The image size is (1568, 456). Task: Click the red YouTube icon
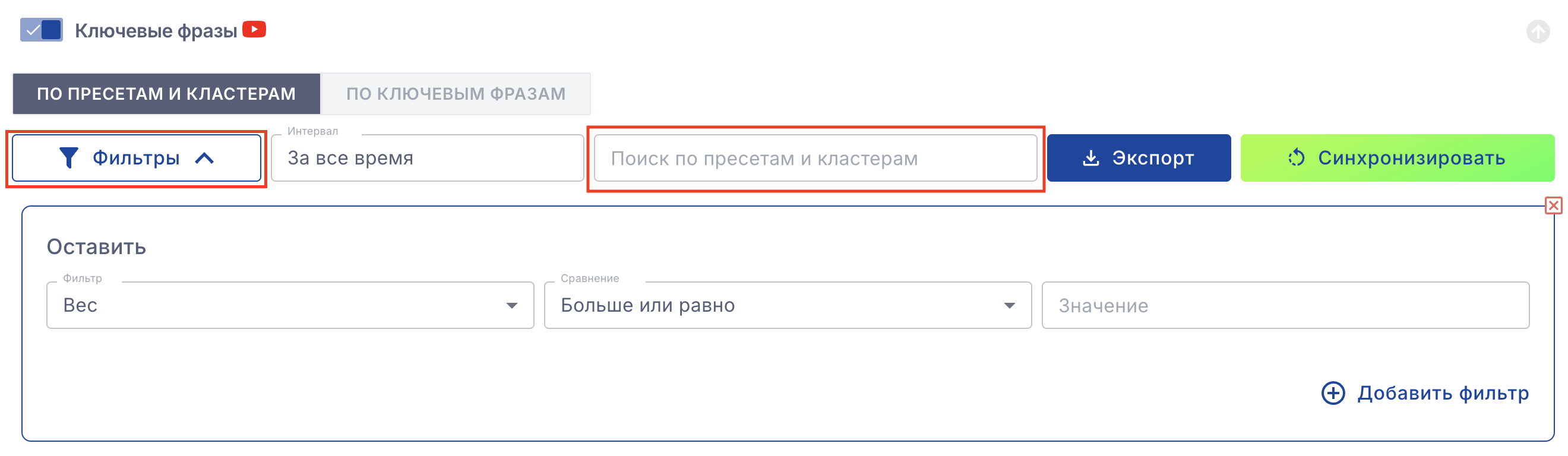point(254,29)
